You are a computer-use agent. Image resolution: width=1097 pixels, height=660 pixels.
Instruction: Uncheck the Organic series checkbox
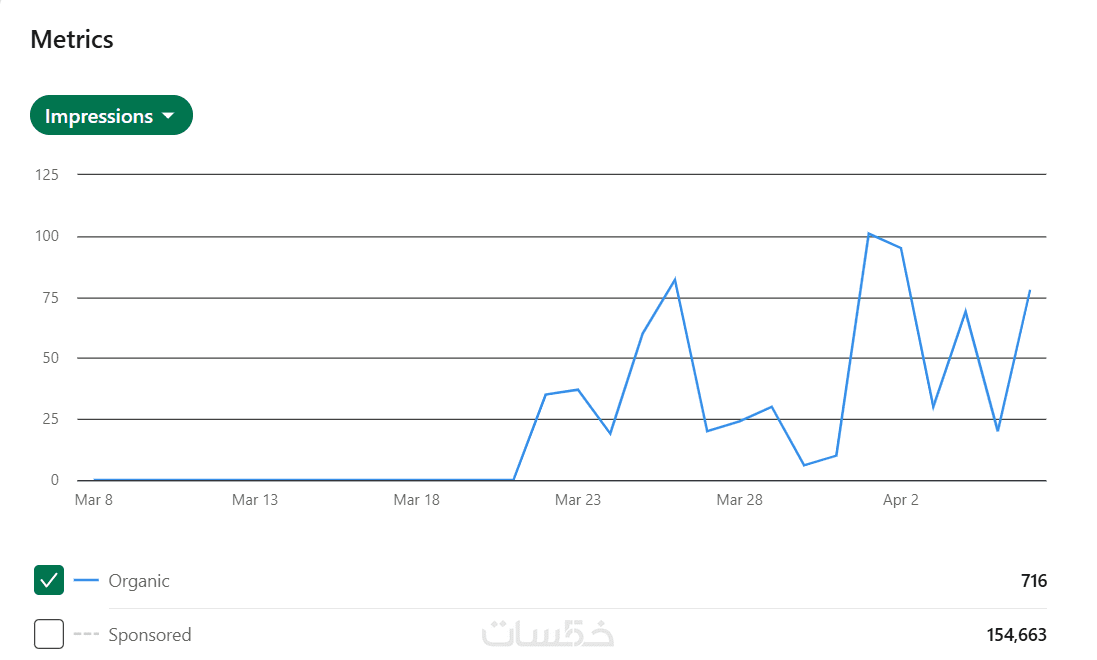pos(49,580)
